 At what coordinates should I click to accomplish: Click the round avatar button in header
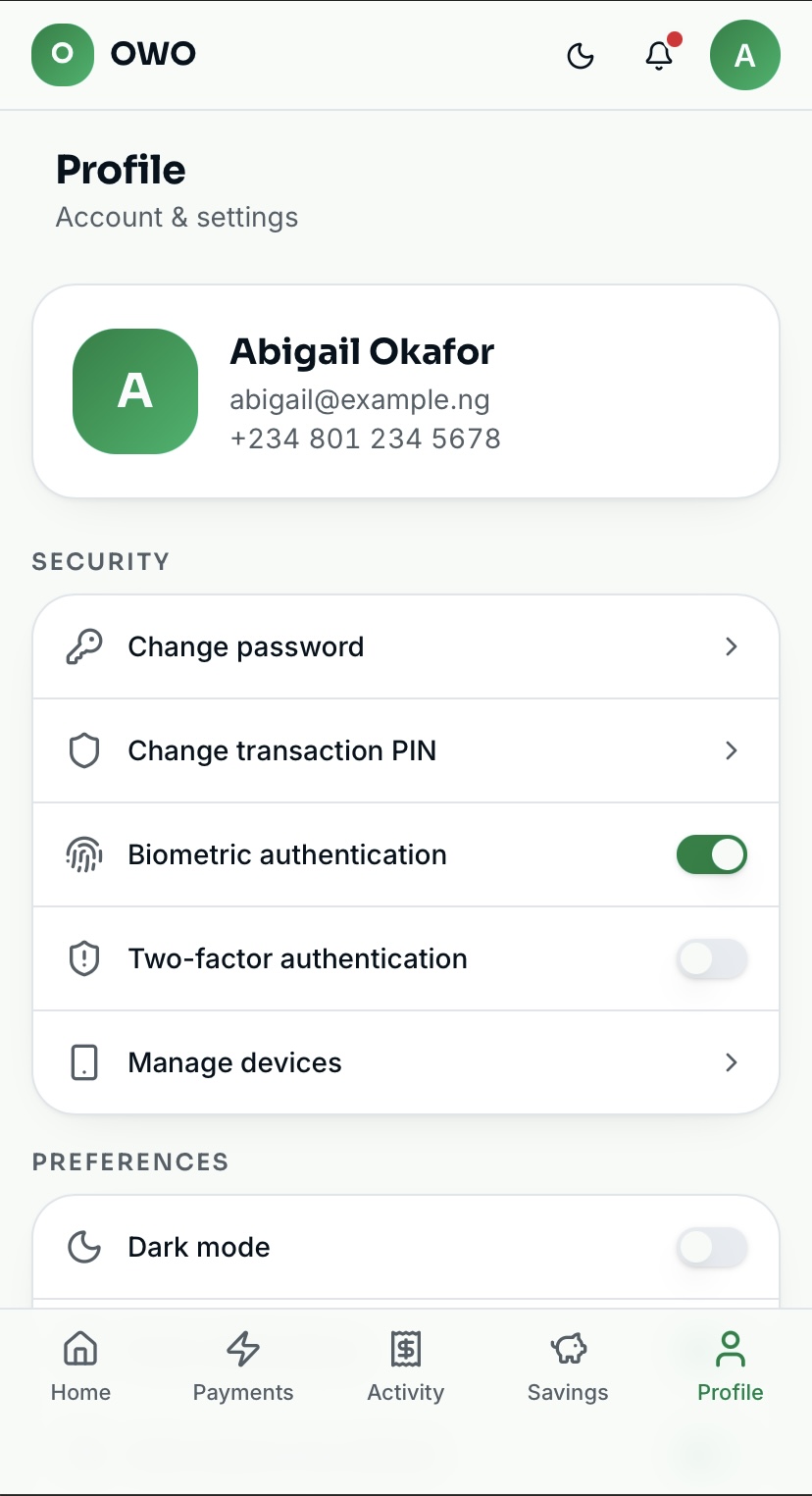pyautogui.click(x=745, y=55)
